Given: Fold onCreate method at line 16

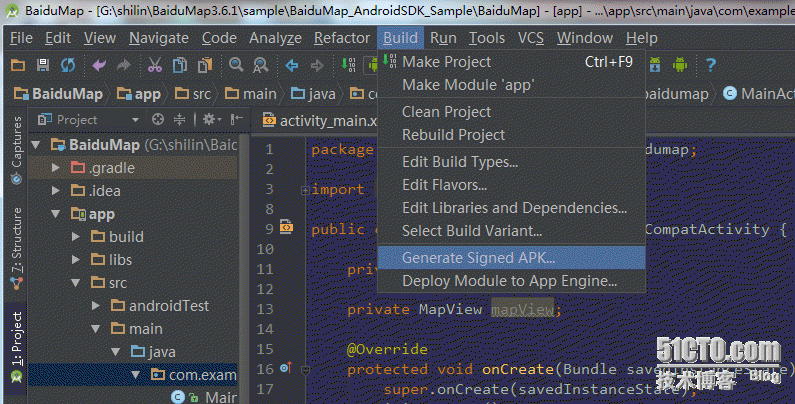Looking at the screenshot, I should [305, 371].
